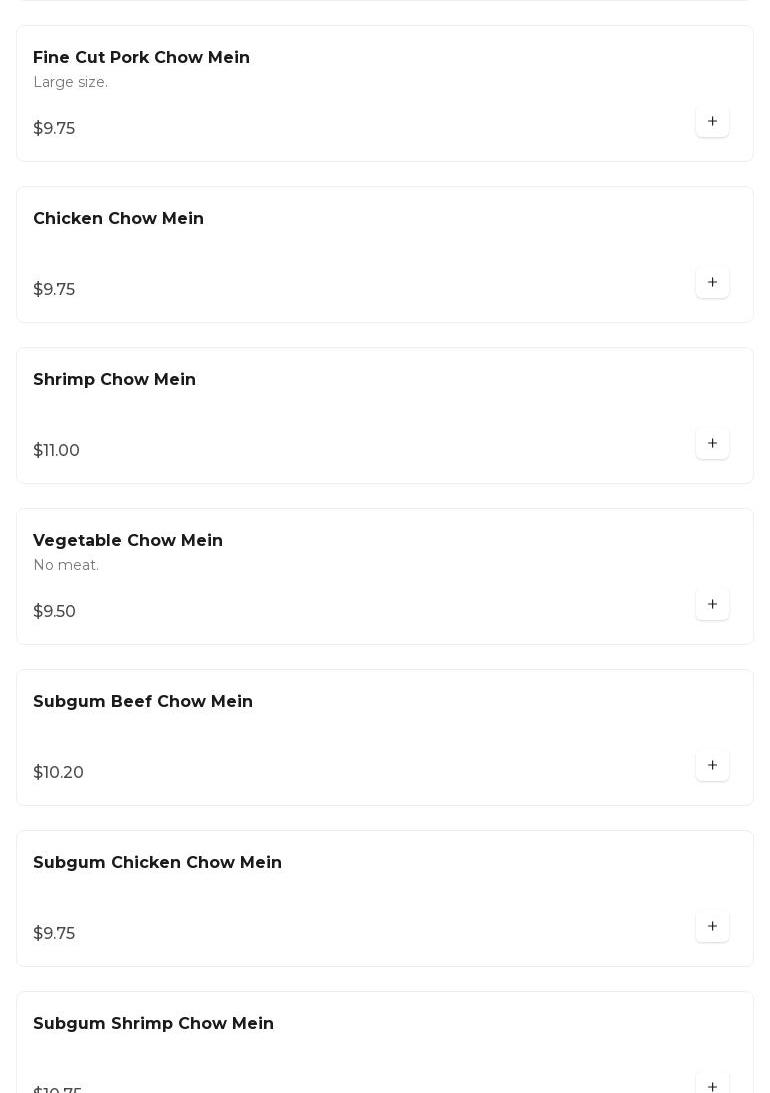The height and width of the screenshot is (1093, 770).
Task: Add Subgum Beef Chow Mein to order
Action: coord(712,766)
